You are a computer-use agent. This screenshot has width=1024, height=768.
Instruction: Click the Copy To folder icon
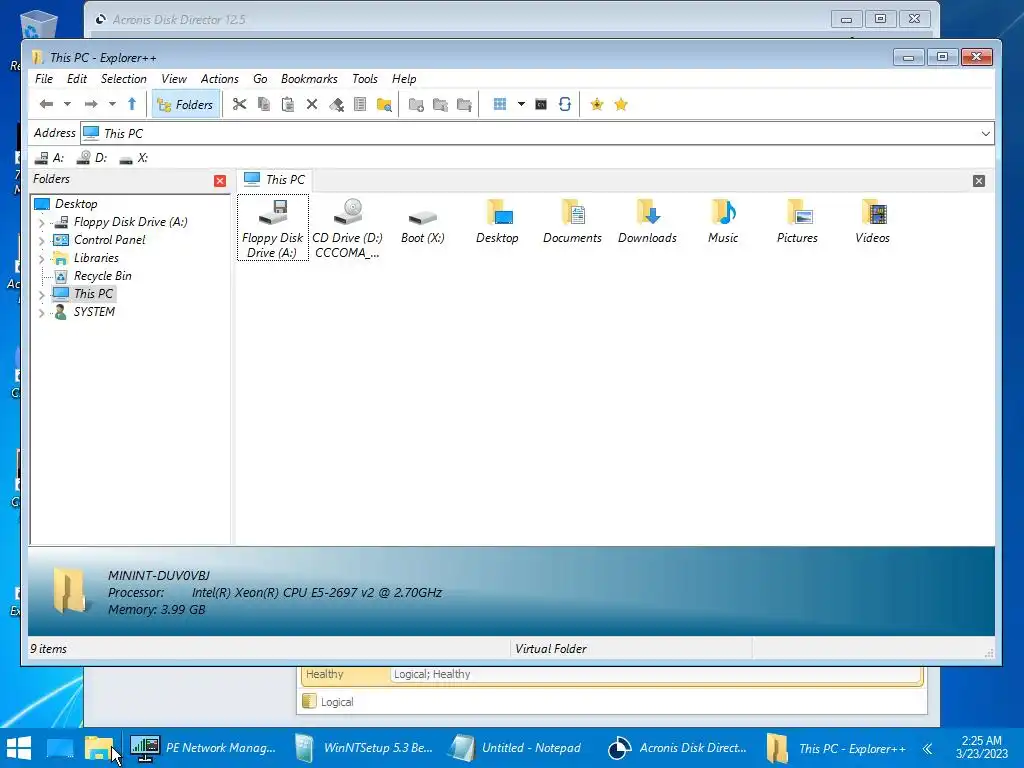tap(440, 104)
